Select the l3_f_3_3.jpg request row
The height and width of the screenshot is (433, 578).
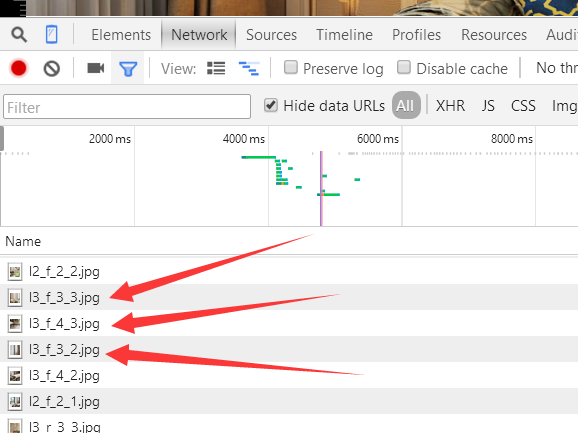(289, 297)
